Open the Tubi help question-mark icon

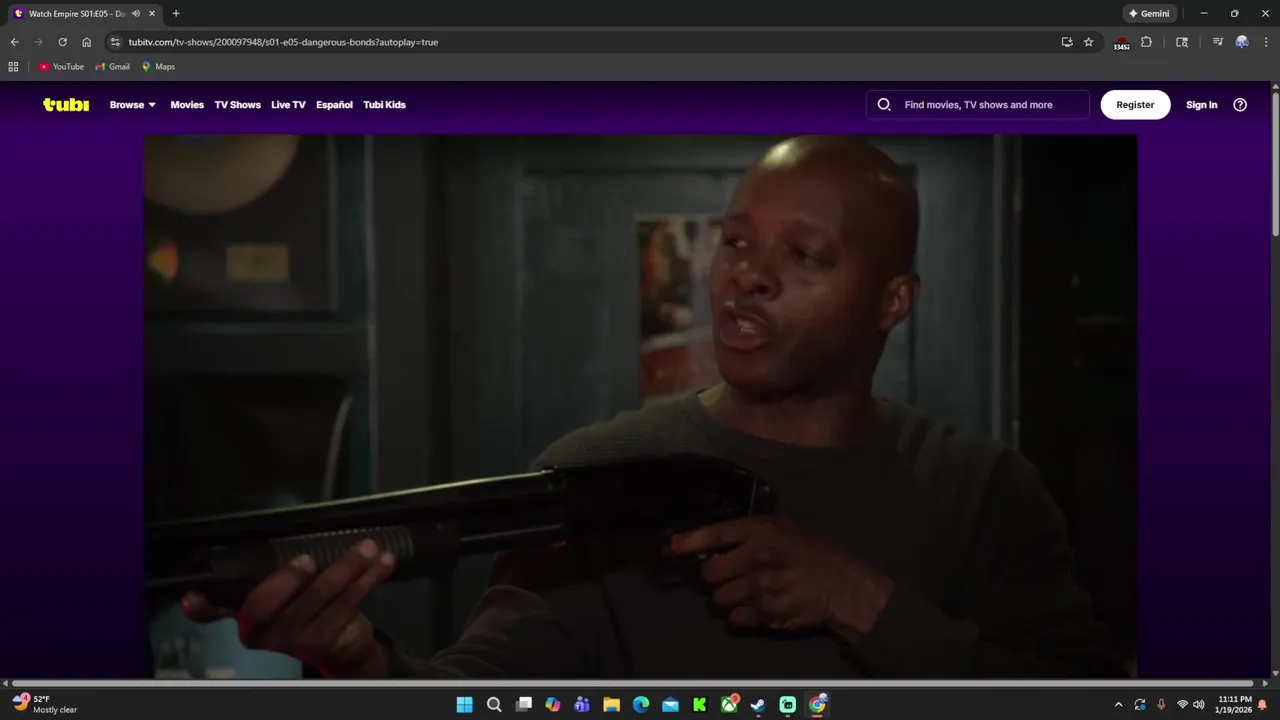tap(1240, 105)
